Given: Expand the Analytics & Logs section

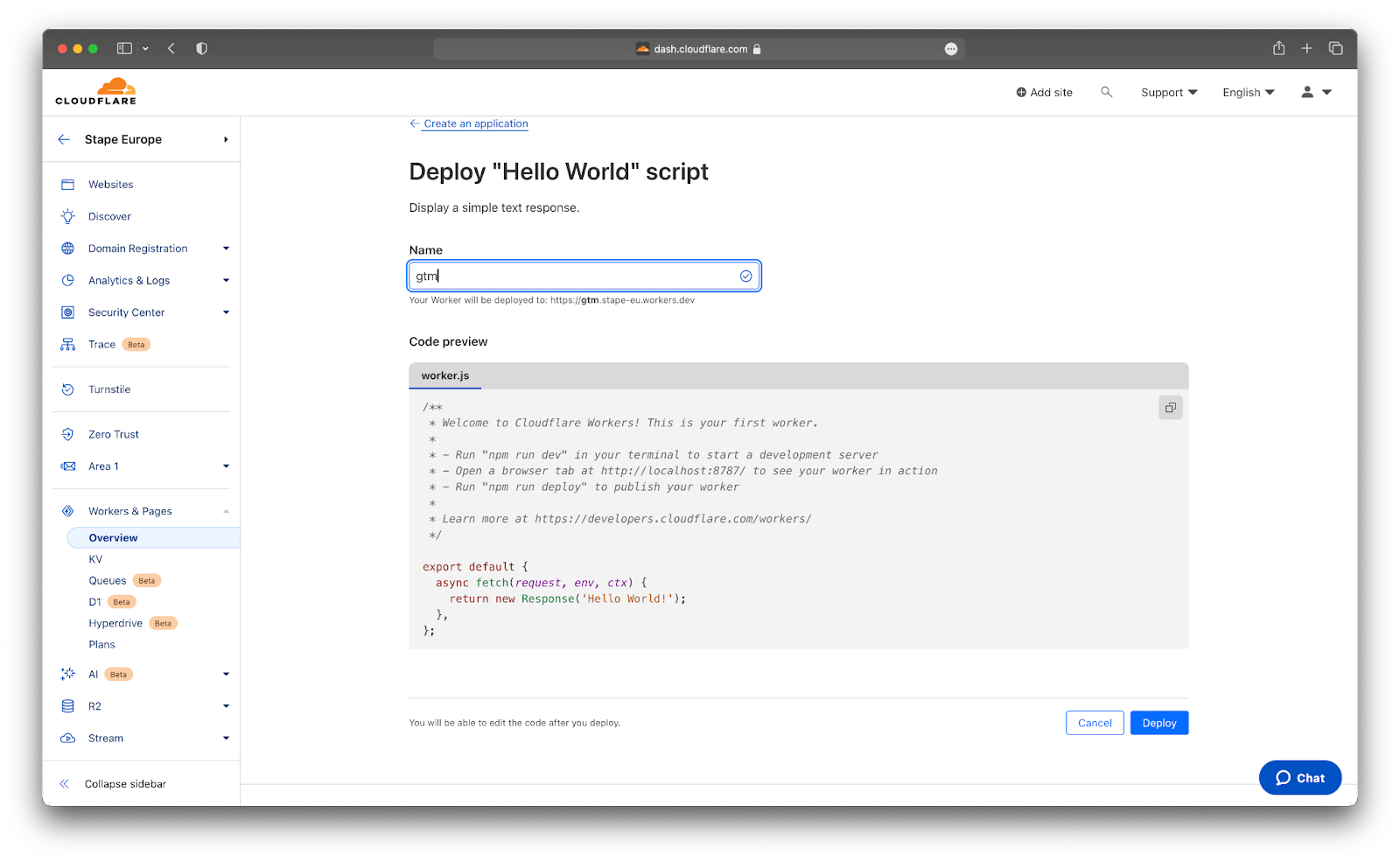Looking at the screenshot, I should (226, 280).
